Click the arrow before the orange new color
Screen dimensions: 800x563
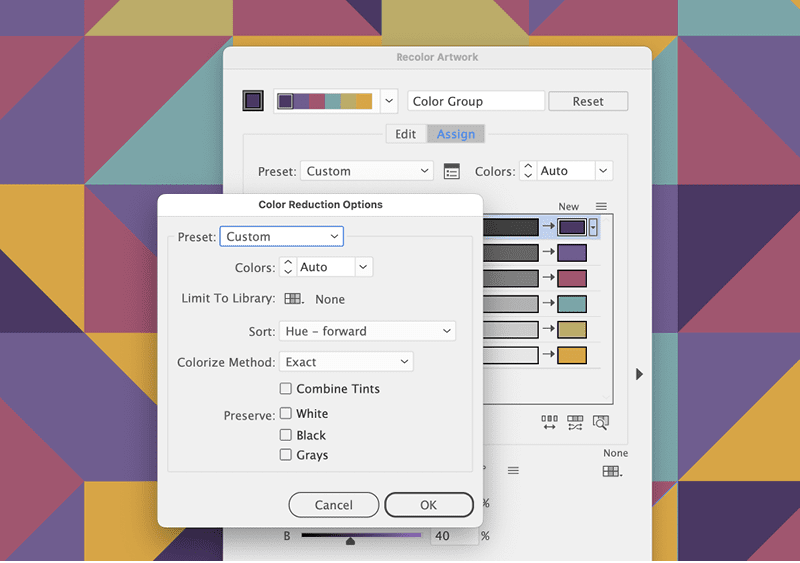[548, 354]
